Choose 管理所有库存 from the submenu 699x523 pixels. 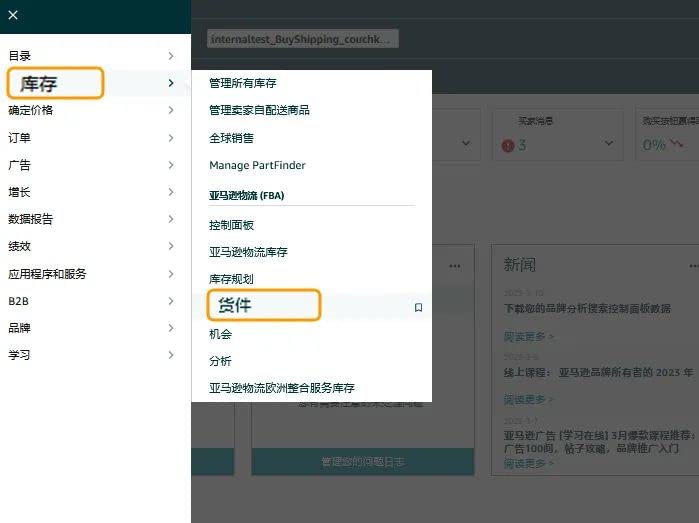tap(242, 83)
